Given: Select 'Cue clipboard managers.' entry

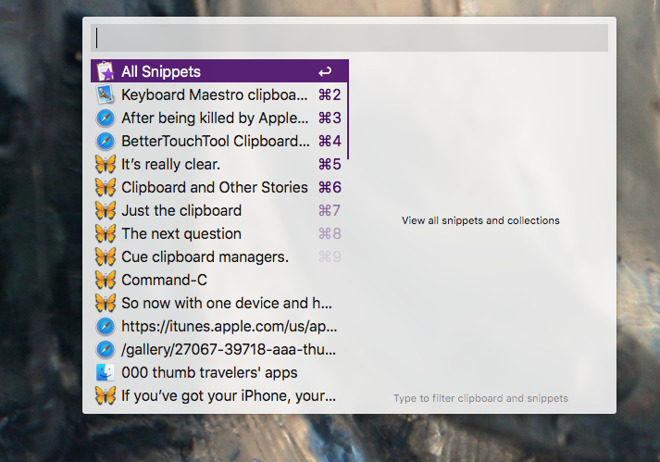Looking at the screenshot, I should 204,257.
